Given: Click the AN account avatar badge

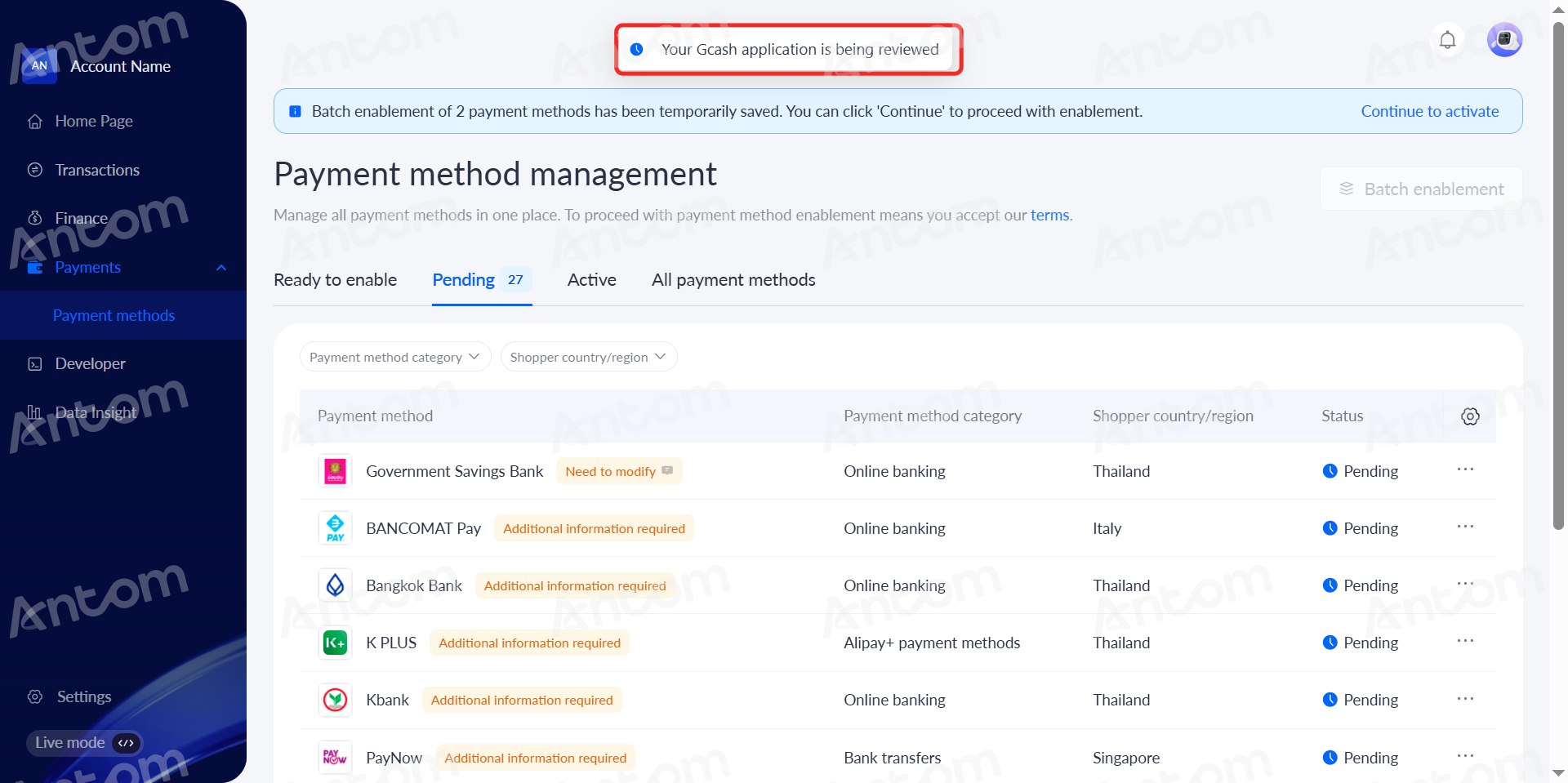Looking at the screenshot, I should point(39,66).
